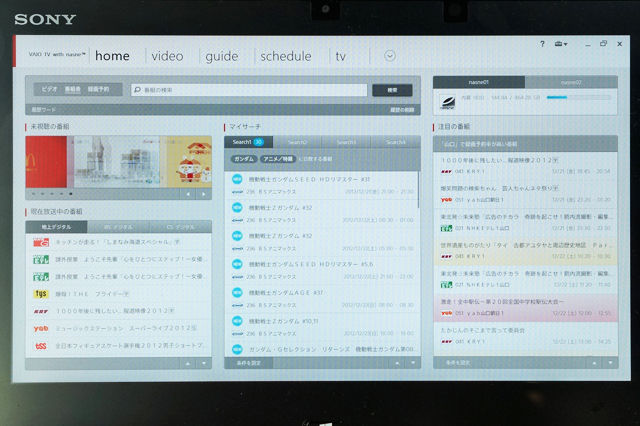
Task: Open '機動戦士Zガンダム #32' 00:30 result
Action: tap(321, 214)
